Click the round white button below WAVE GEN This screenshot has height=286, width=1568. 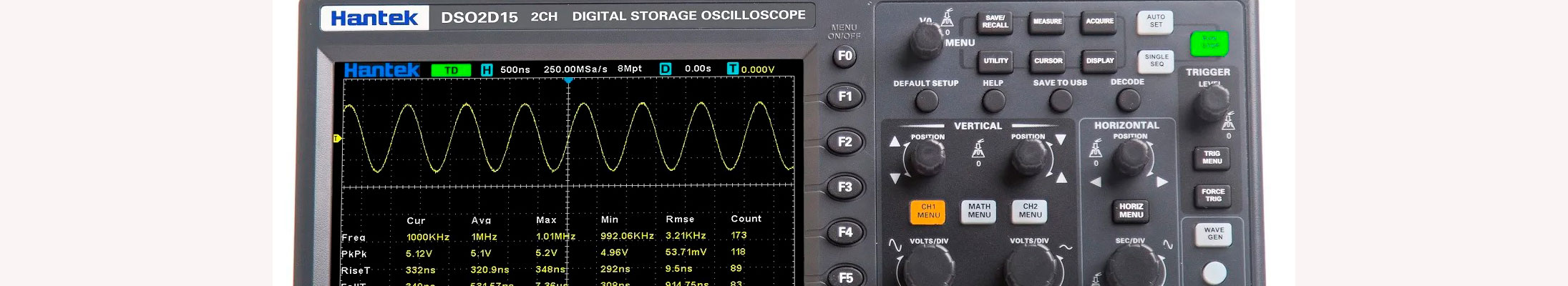(1214, 272)
